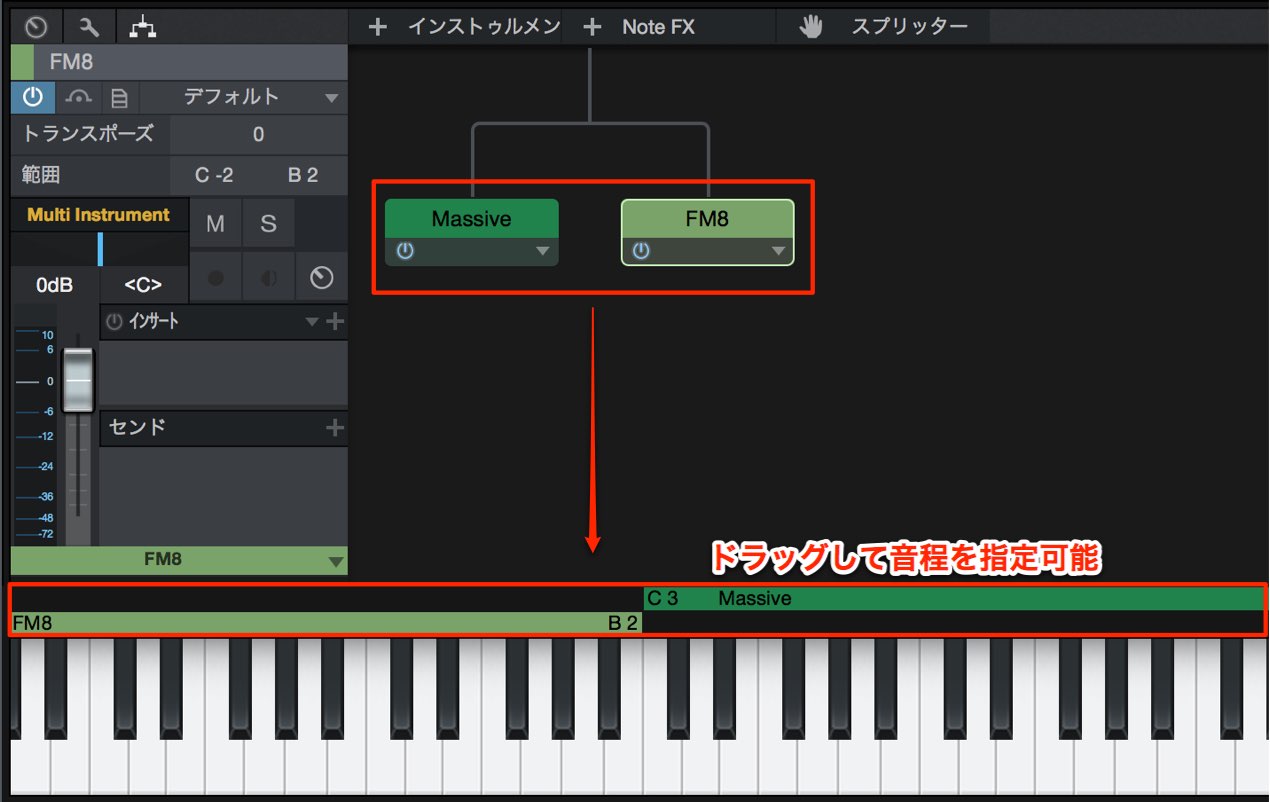Image resolution: width=1270 pixels, height=802 pixels.
Task: Click the FM8 key range bar
Action: [326, 623]
